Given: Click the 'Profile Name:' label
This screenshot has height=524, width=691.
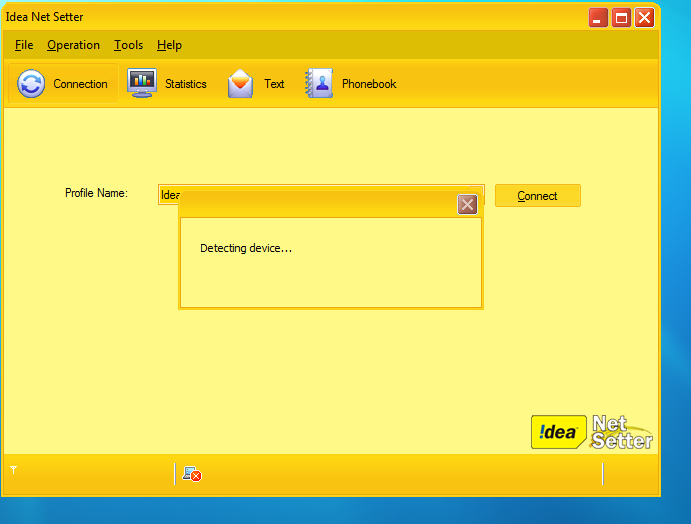Looking at the screenshot, I should pos(97,193).
